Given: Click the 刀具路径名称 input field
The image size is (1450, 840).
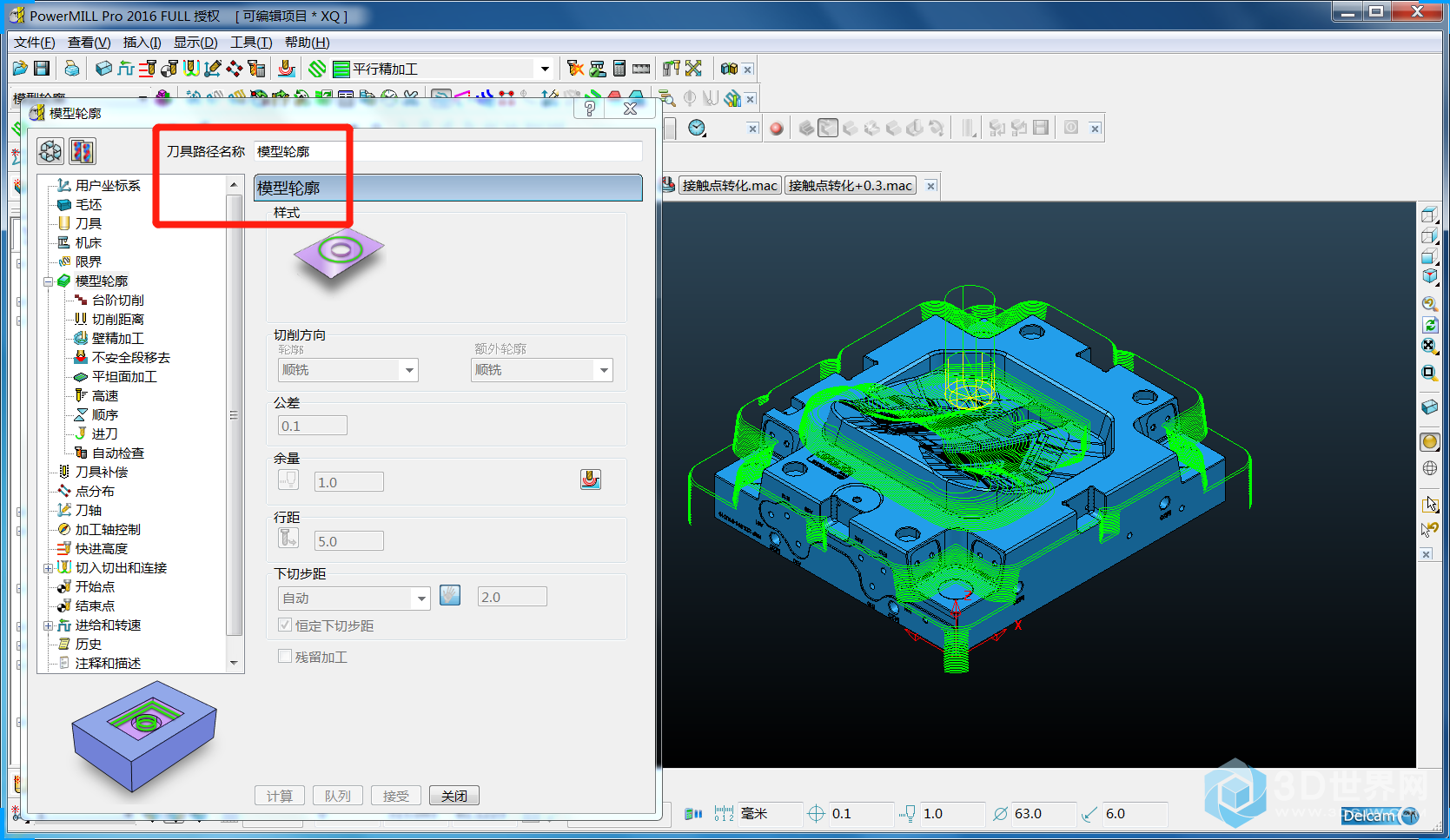Looking at the screenshot, I should 448,151.
